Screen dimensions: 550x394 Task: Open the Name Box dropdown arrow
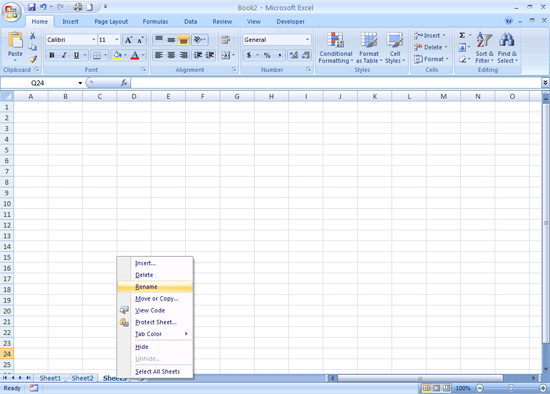tap(80, 83)
